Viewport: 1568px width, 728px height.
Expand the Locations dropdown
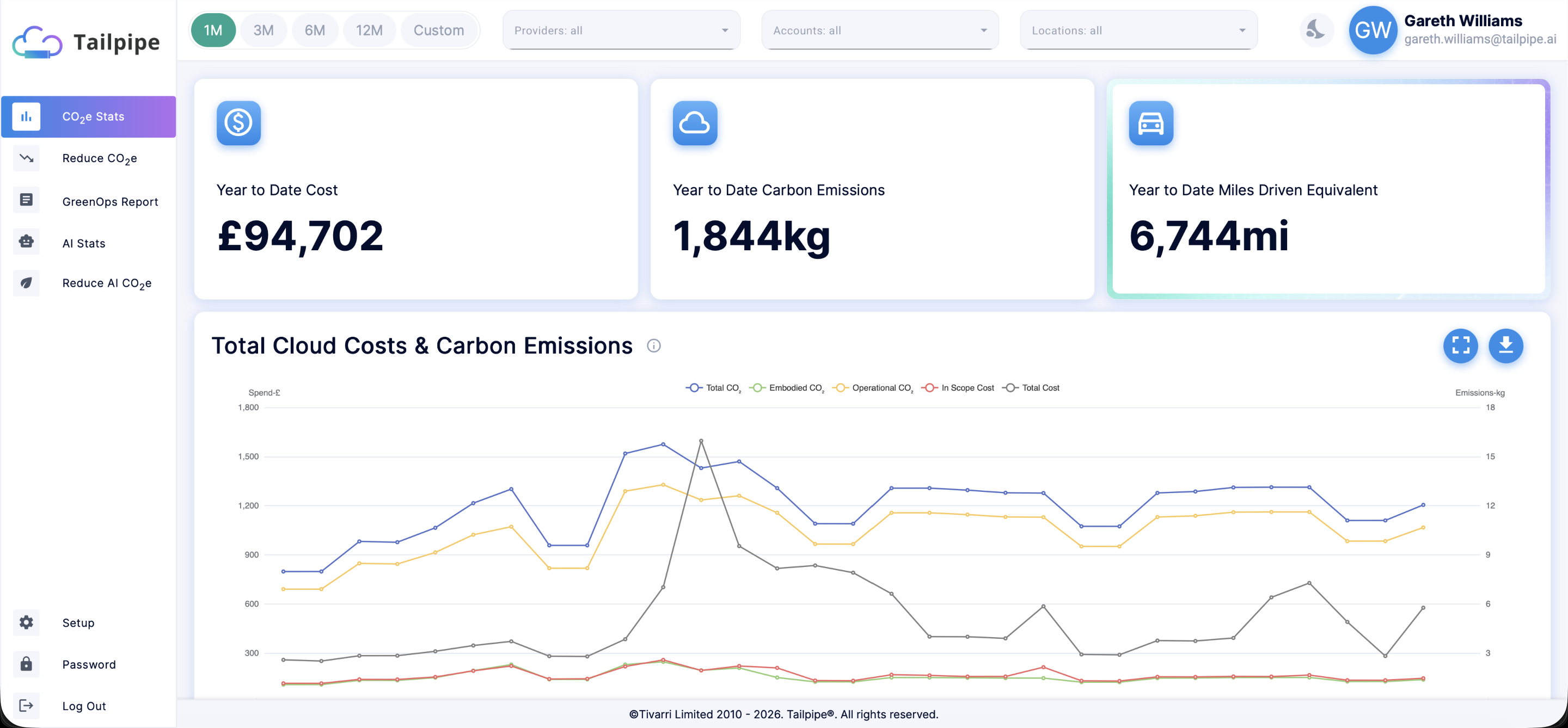(x=1139, y=30)
